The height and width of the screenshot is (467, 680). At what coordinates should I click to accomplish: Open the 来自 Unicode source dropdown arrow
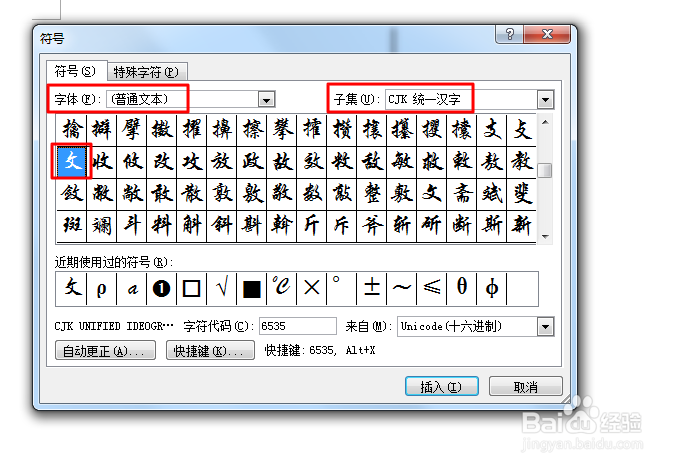coord(545,327)
